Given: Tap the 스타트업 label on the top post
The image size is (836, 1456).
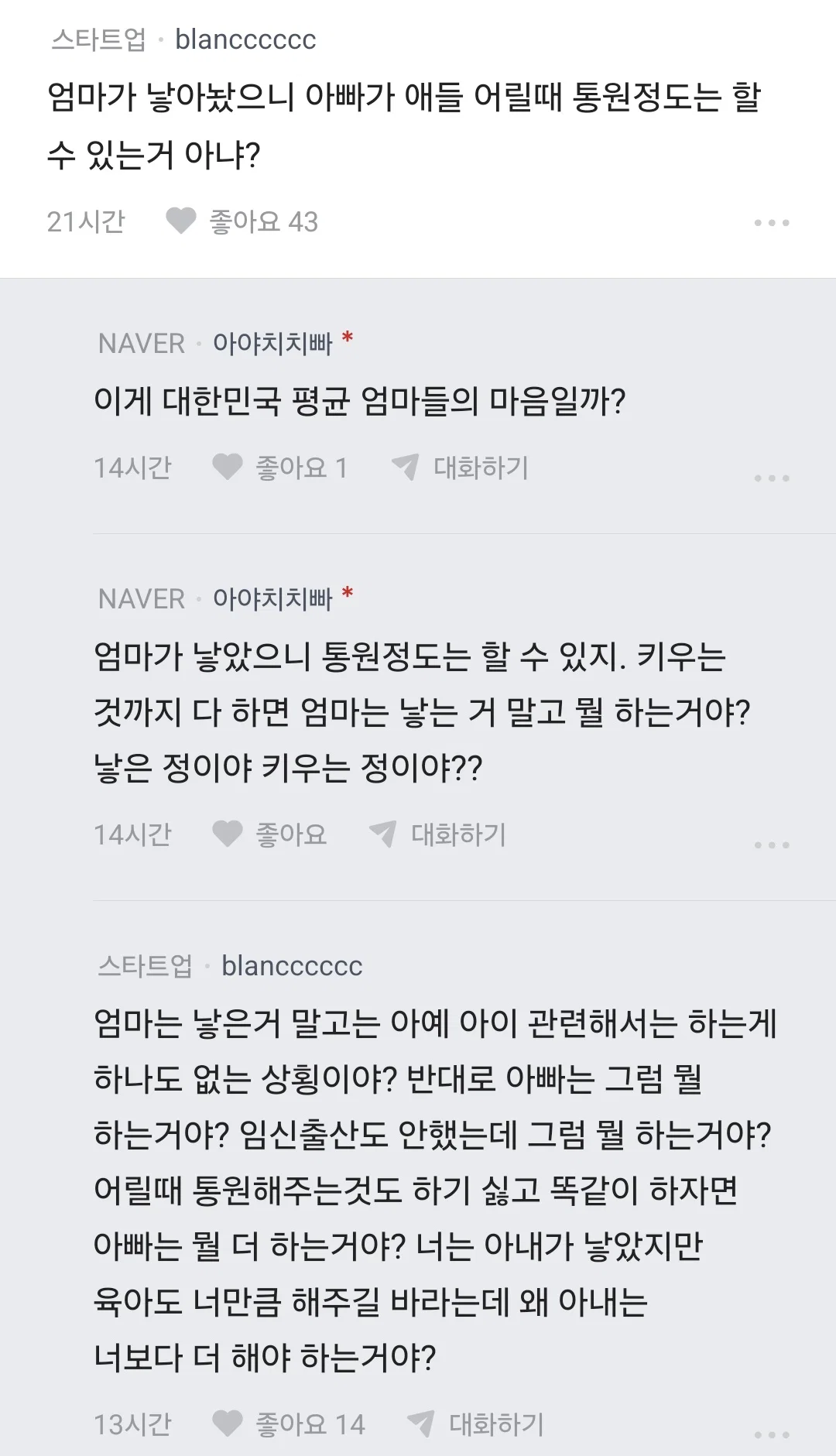Looking at the screenshot, I should click(98, 39).
